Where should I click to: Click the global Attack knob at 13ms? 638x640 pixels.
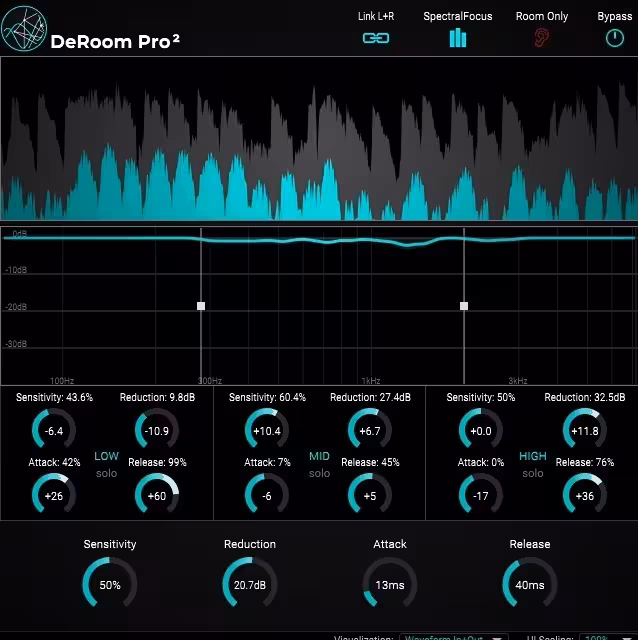[x=390, y=584]
